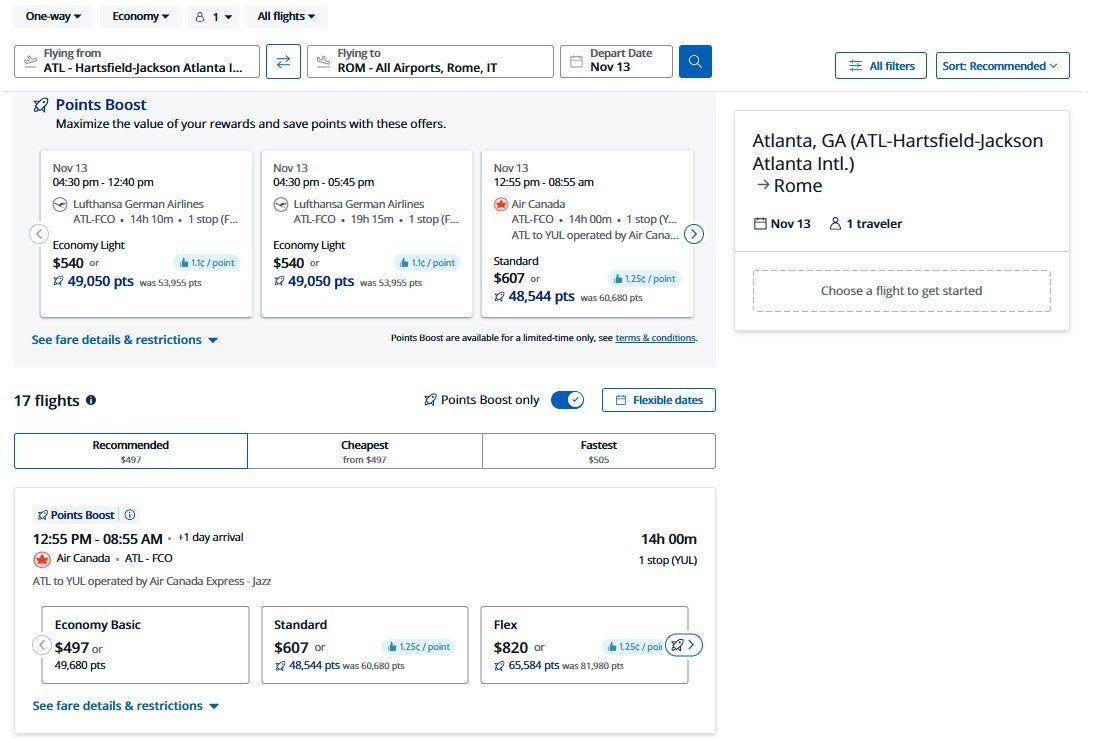Click the '1 traveler' summary text
The width and height of the screenshot is (1093, 739).
(x=874, y=224)
